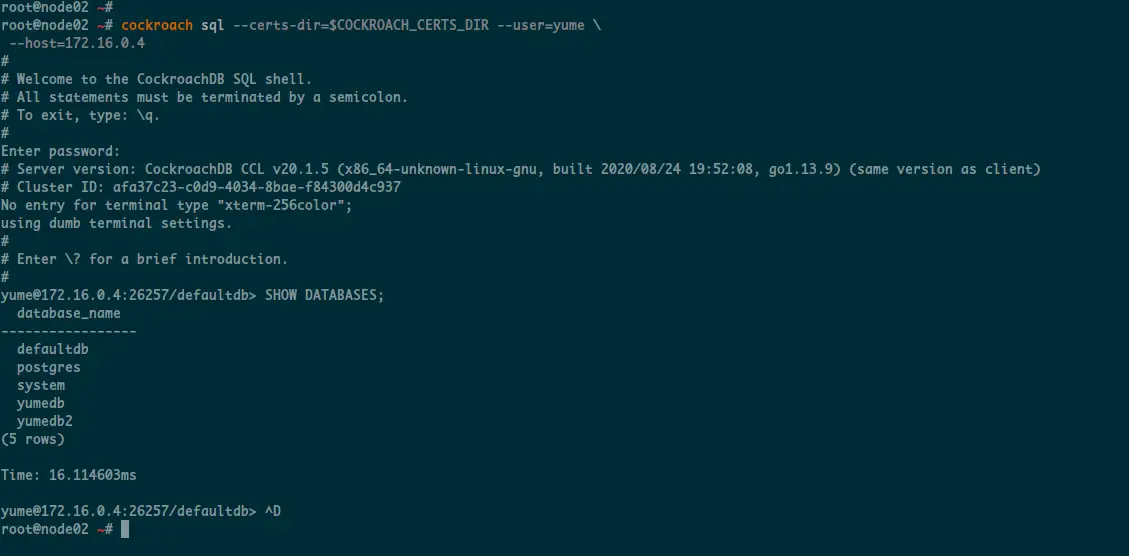
Task: Click the (5 rows) result count
Action: pos(32,439)
